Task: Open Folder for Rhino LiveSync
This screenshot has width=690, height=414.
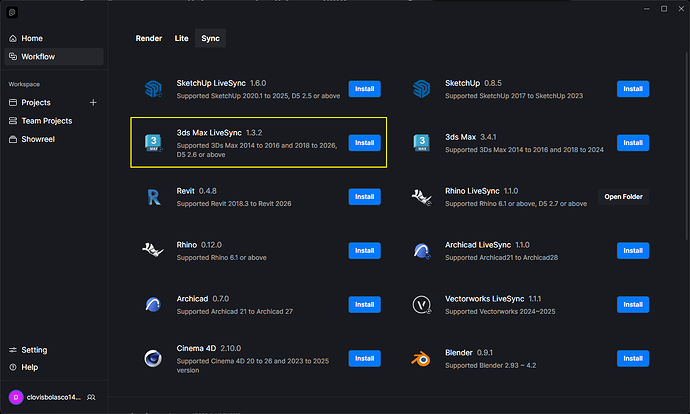Action: click(623, 197)
